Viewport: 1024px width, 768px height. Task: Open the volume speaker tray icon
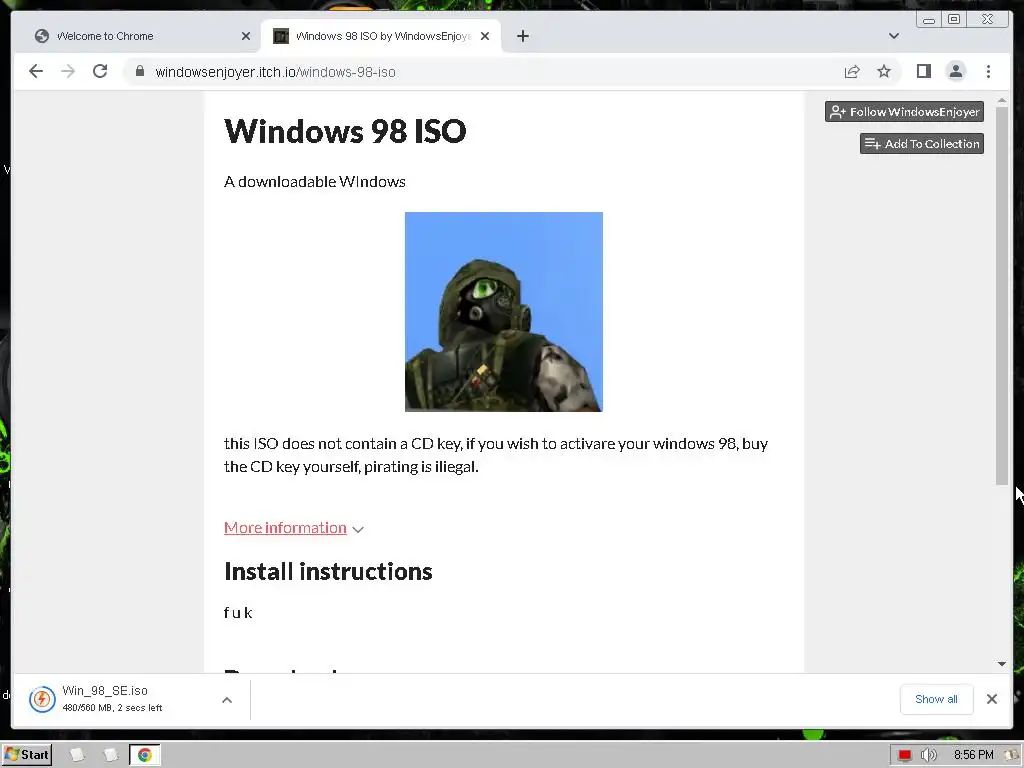coord(928,755)
